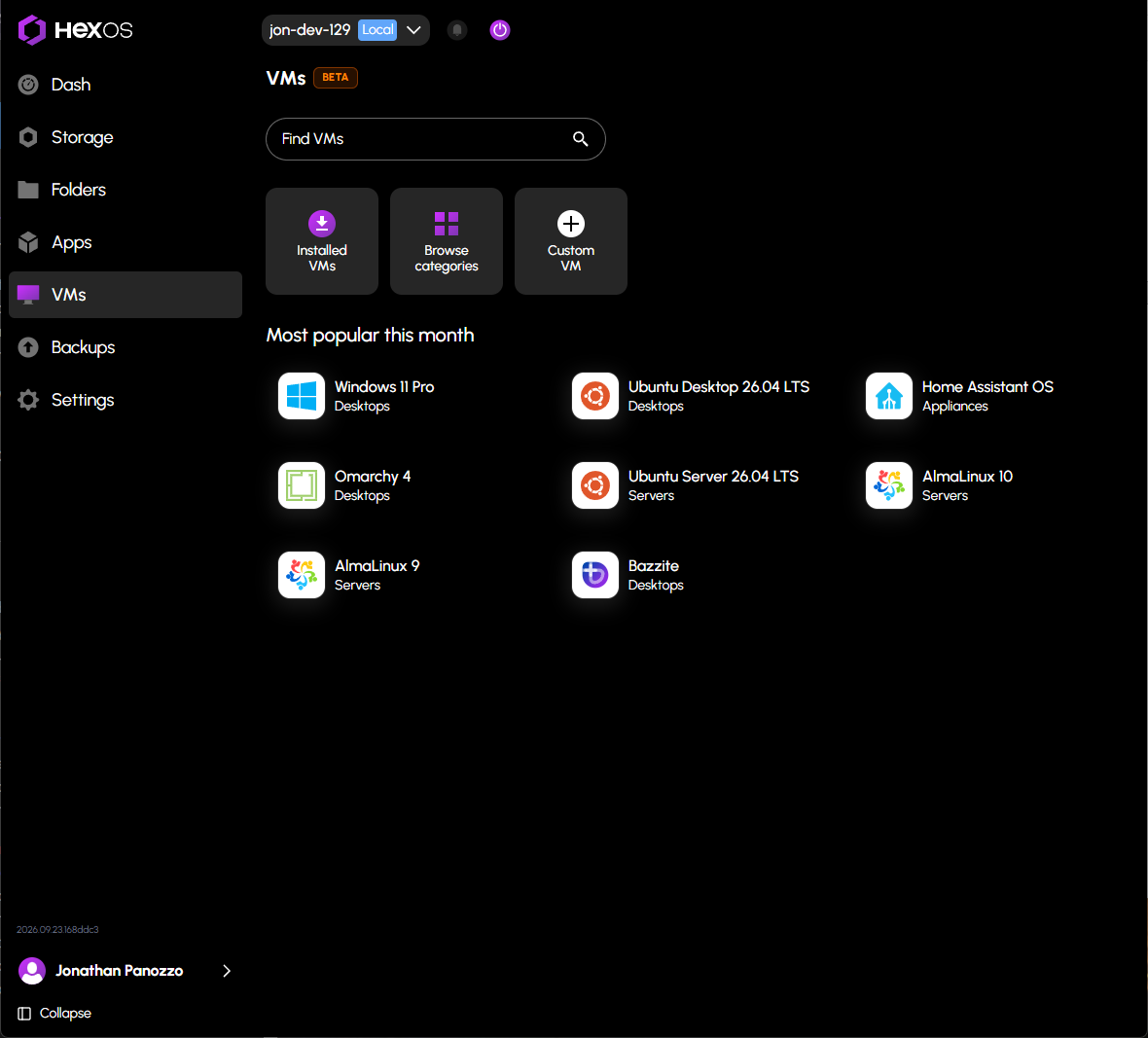Viewport: 1148px width, 1038px height.
Task: Click the Local badge
Action: [377, 30]
